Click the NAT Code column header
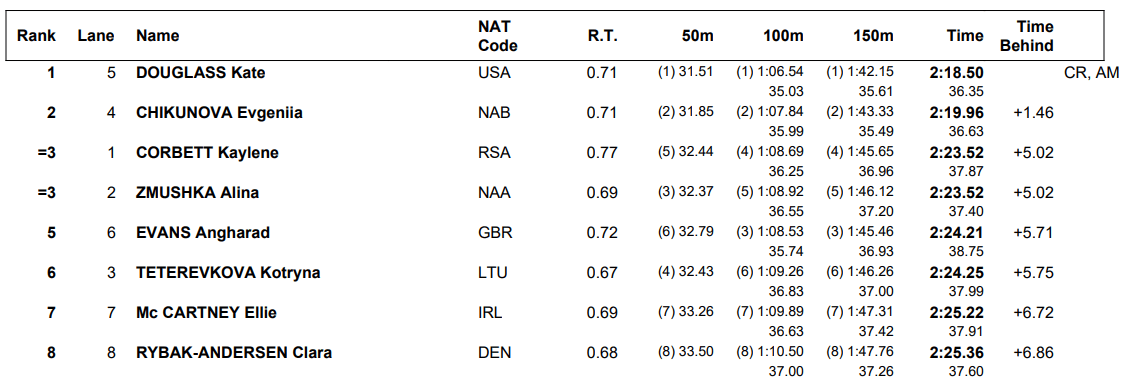The height and width of the screenshot is (386, 1126). pyautogui.click(x=497, y=36)
